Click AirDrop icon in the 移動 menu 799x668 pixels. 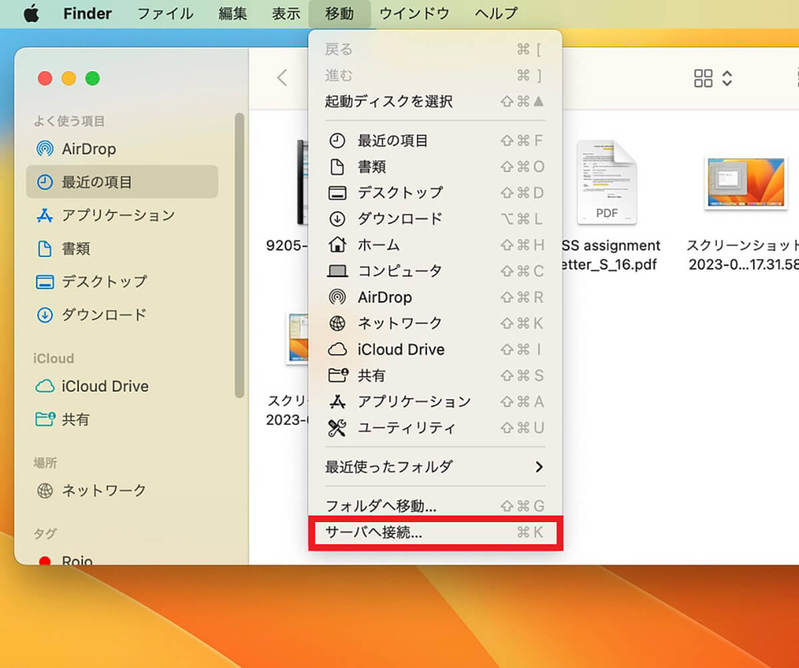tap(337, 297)
